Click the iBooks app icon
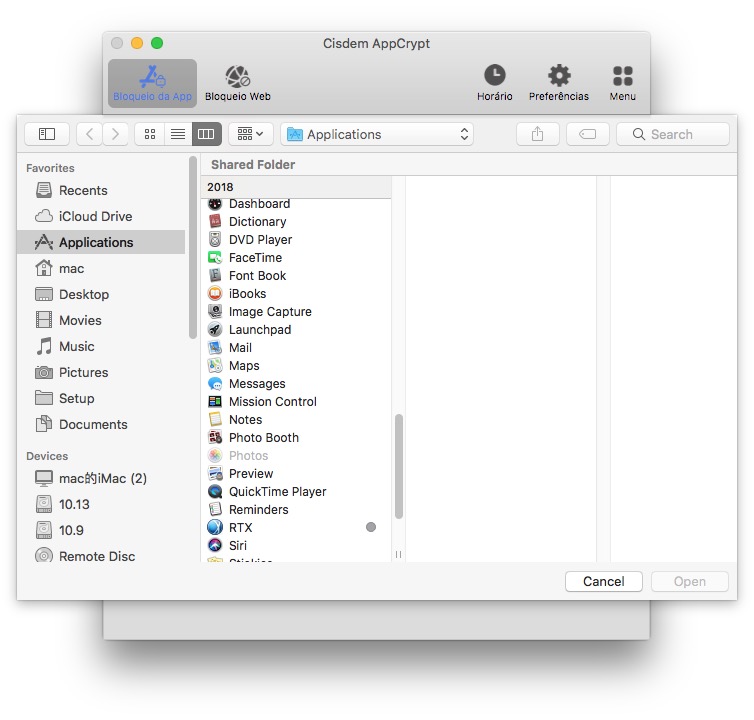754x720 pixels. [x=215, y=293]
